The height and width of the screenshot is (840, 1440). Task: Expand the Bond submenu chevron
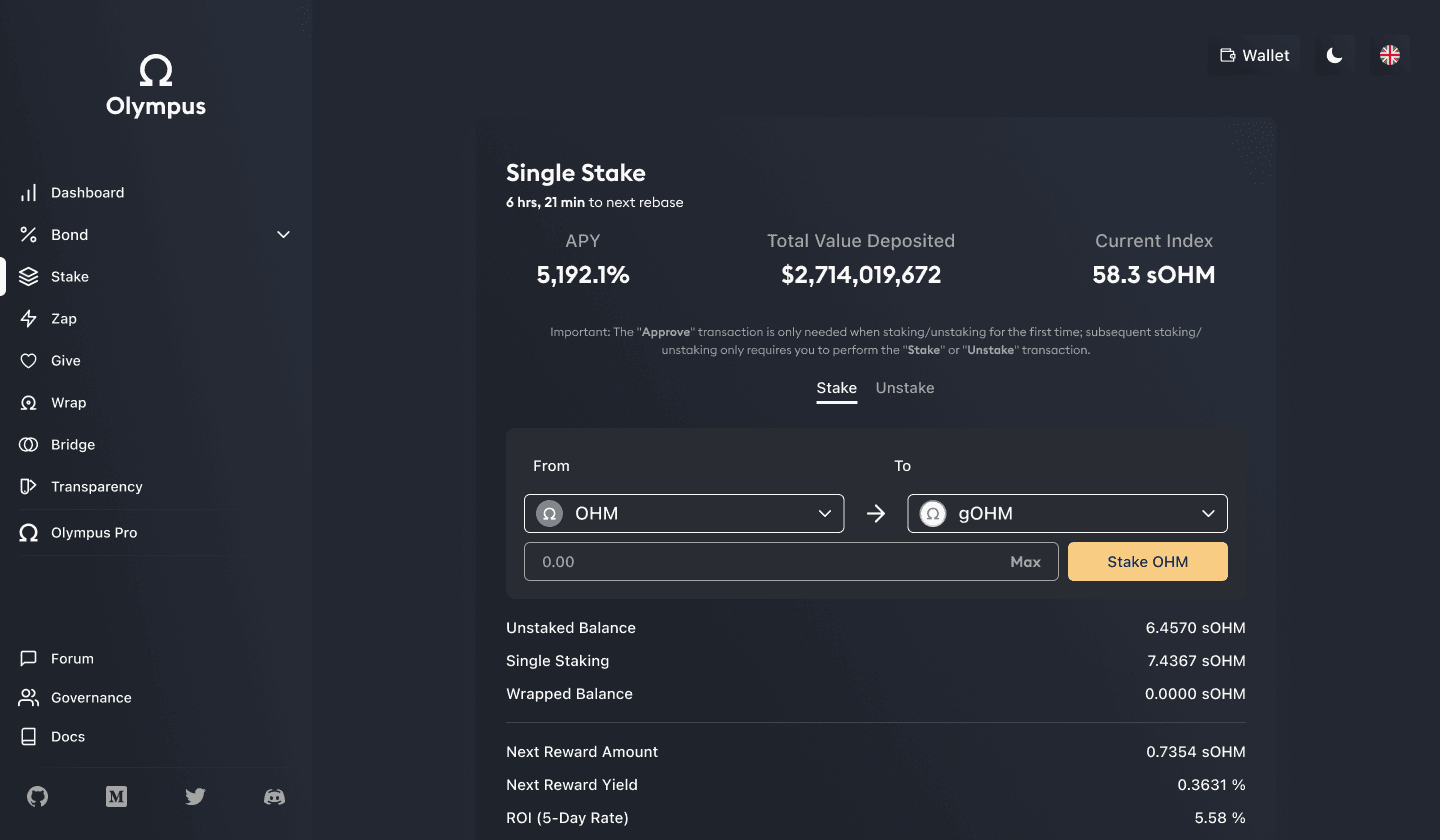coord(284,235)
